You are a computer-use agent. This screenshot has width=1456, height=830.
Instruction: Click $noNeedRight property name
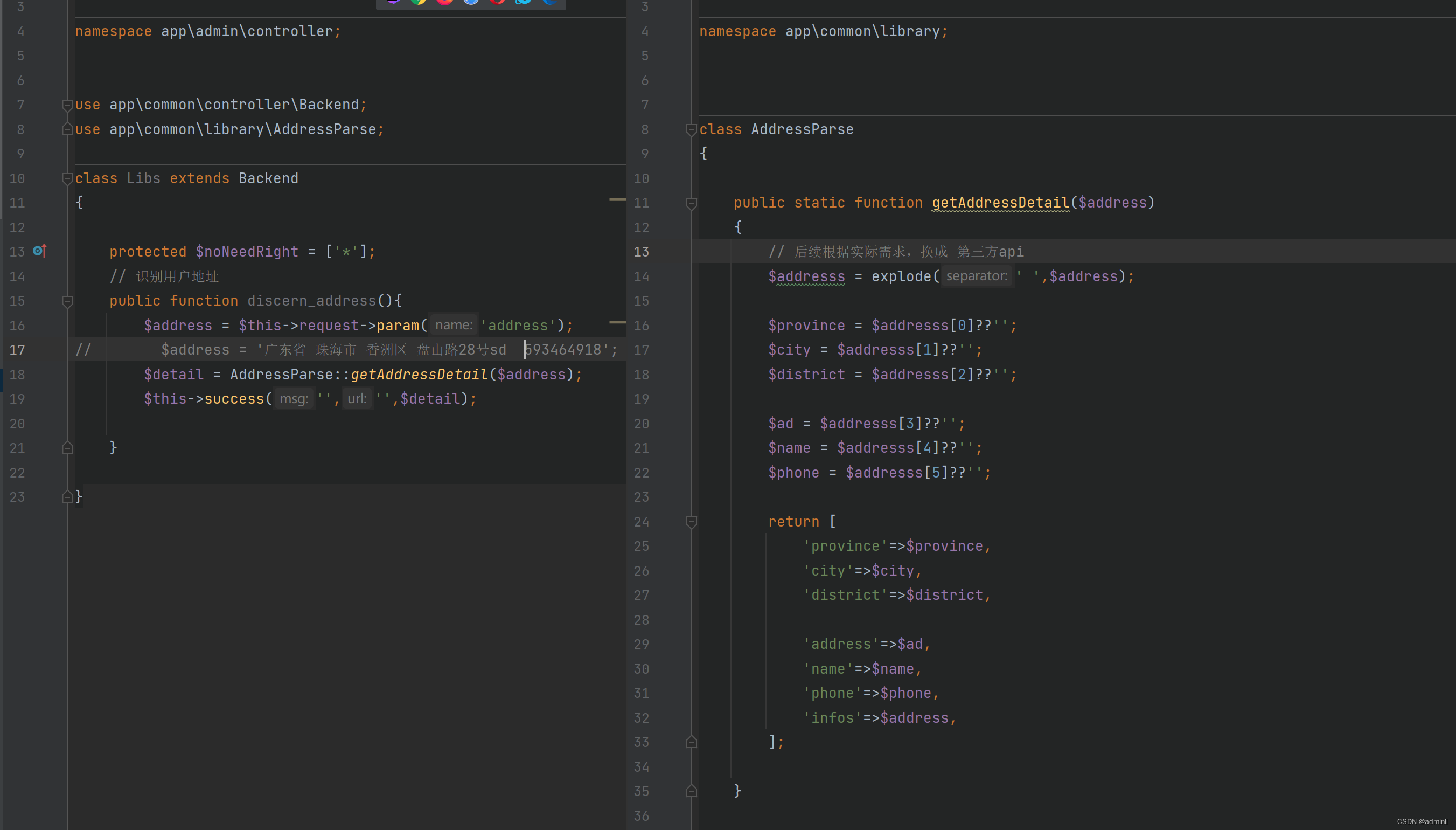tap(247, 252)
